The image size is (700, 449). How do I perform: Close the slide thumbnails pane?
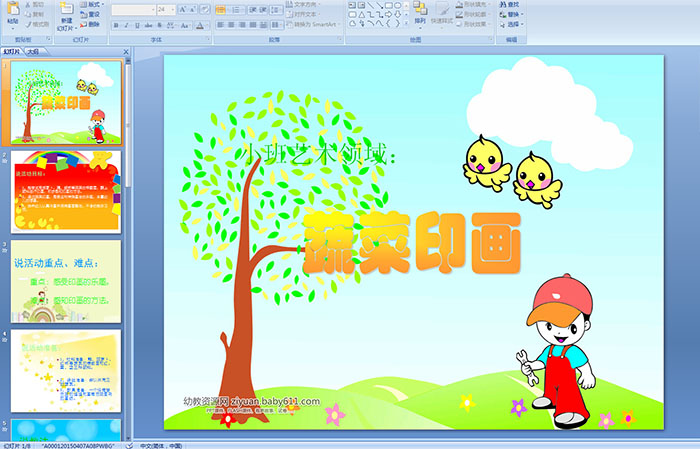tap(126, 52)
